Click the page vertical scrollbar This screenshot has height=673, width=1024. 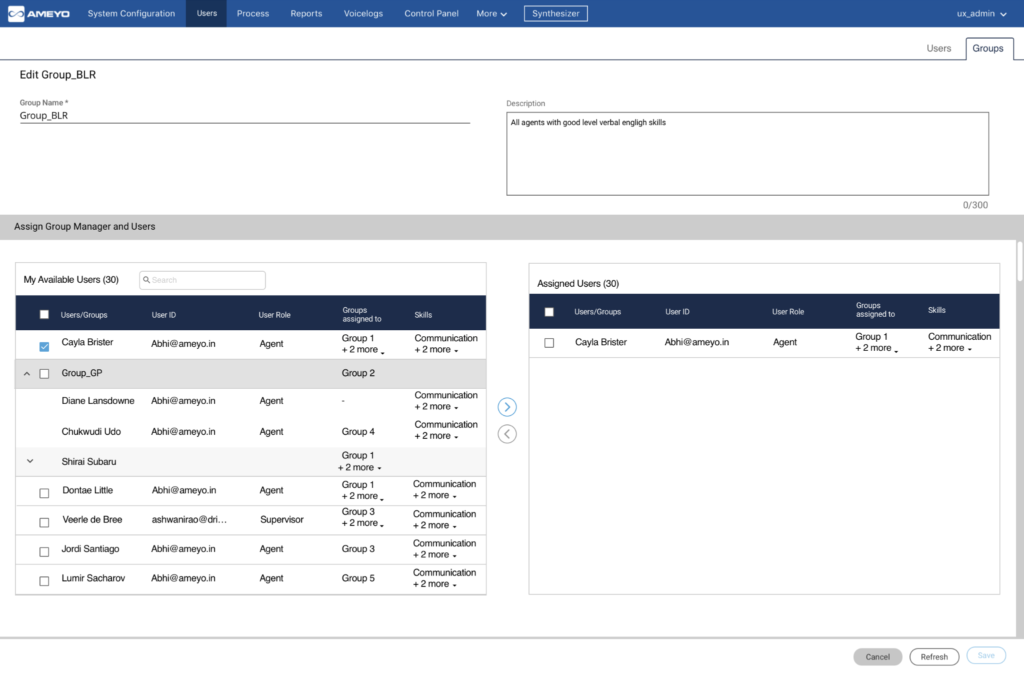1019,261
